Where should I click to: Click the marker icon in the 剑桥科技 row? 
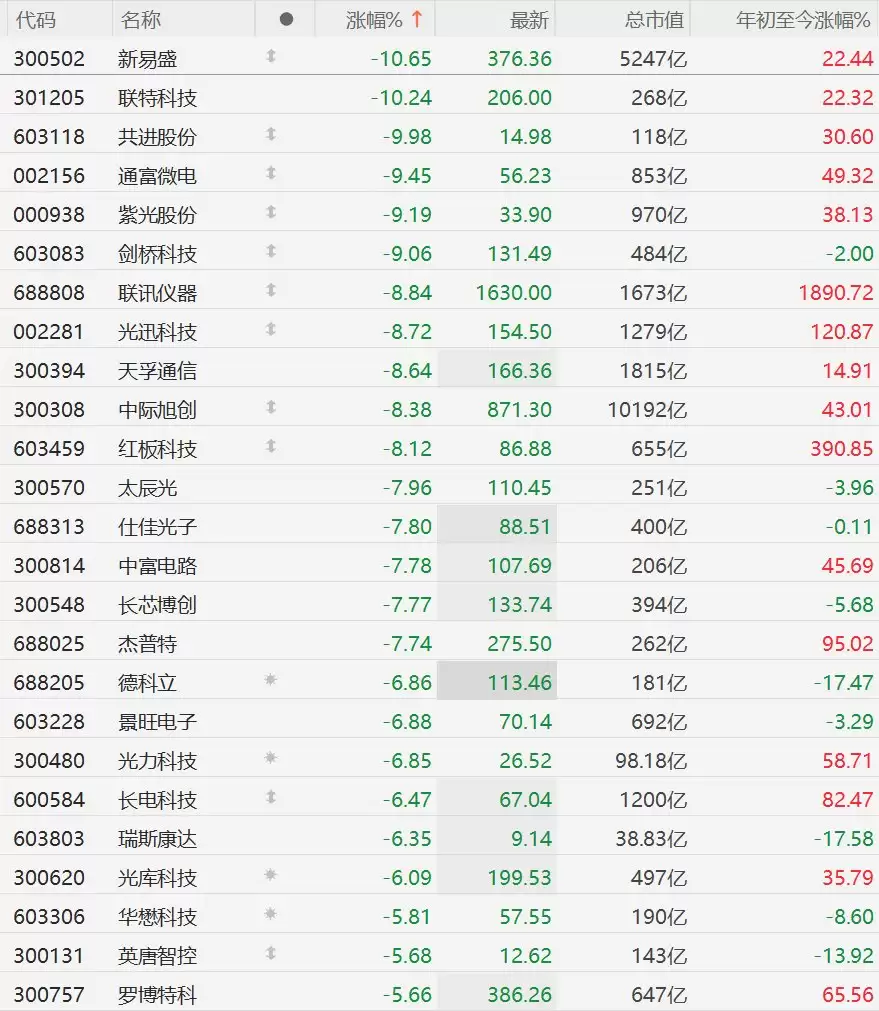[x=271, y=251]
